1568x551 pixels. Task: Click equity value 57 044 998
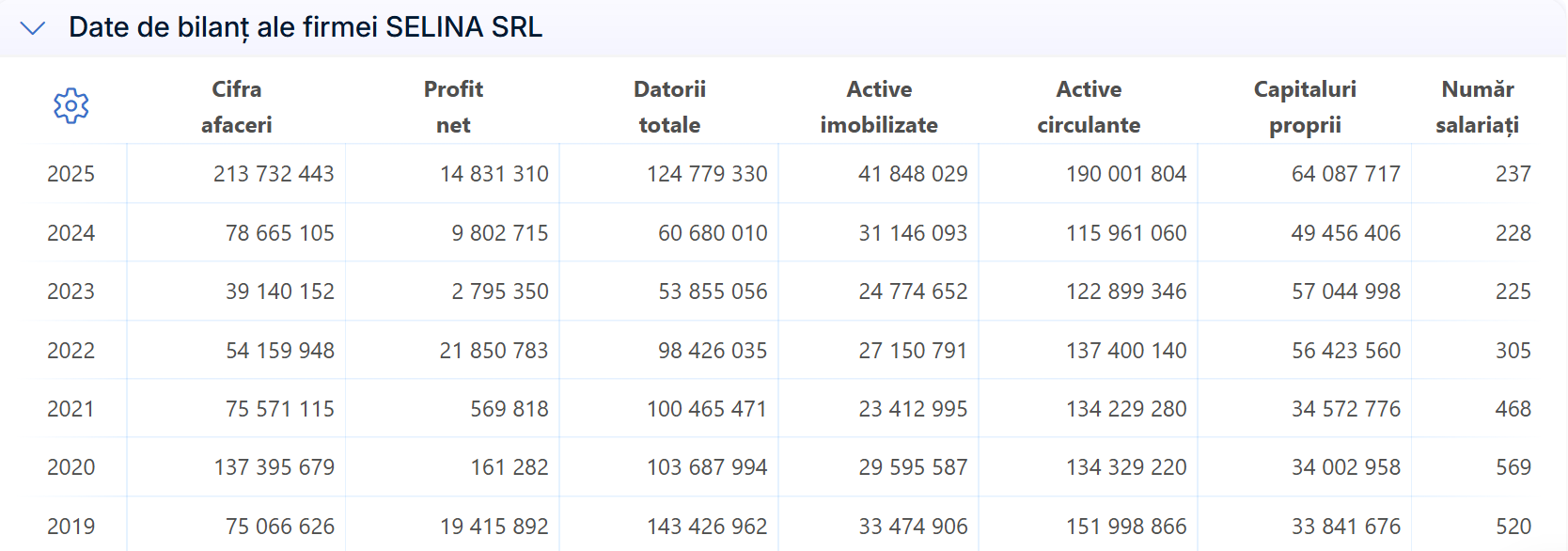pyautogui.click(x=1346, y=291)
